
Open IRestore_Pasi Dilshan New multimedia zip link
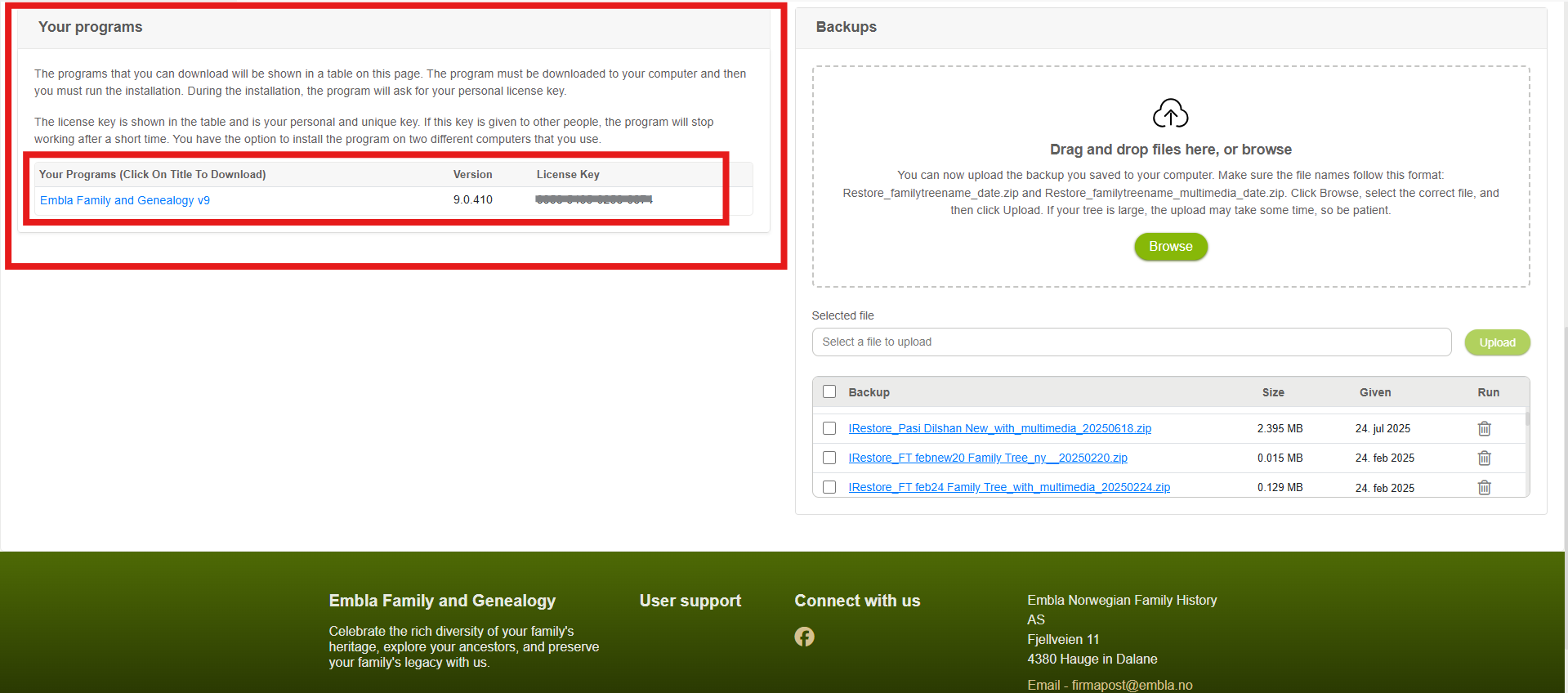(x=999, y=428)
